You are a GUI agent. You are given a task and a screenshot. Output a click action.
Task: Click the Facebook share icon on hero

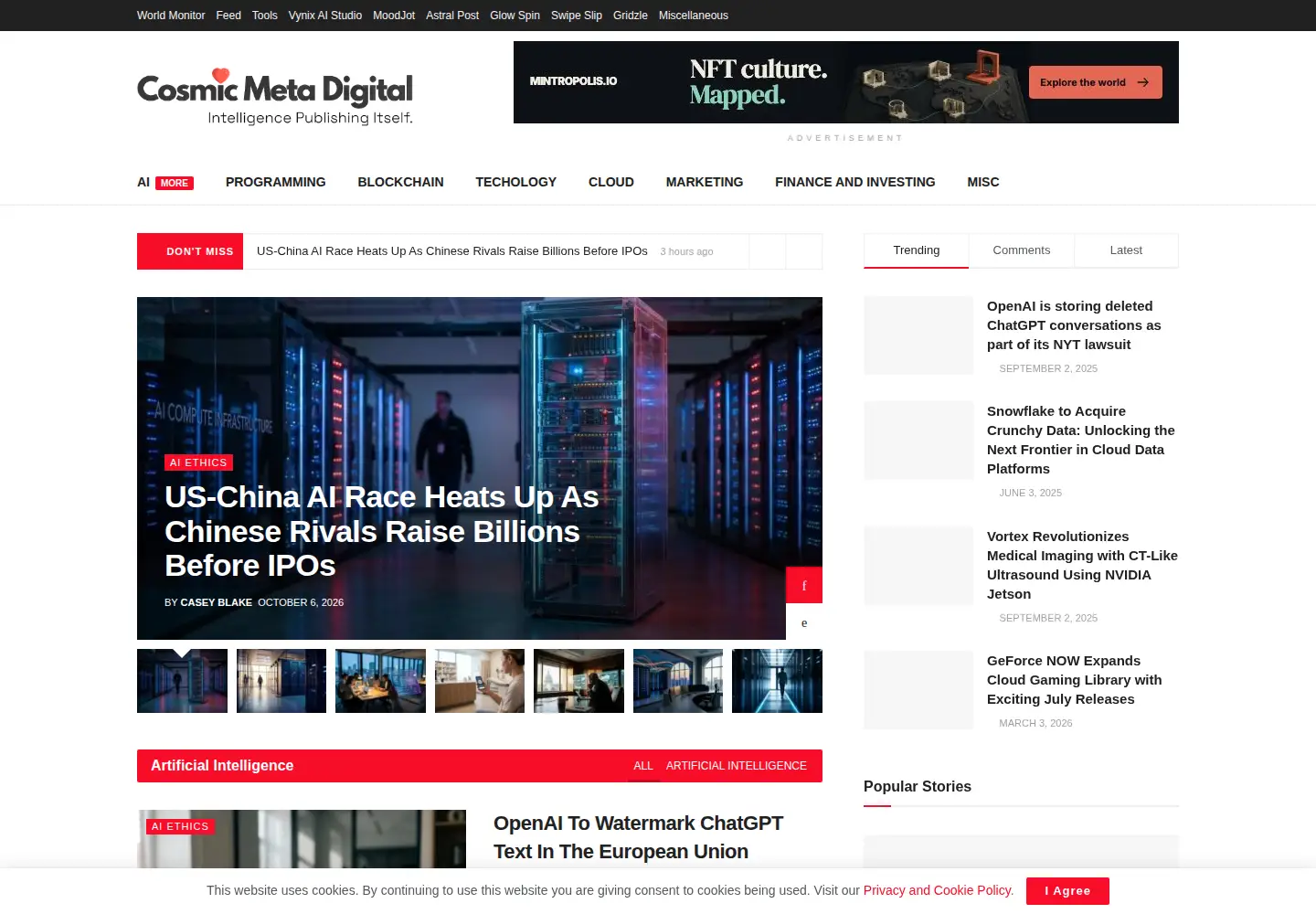(804, 585)
